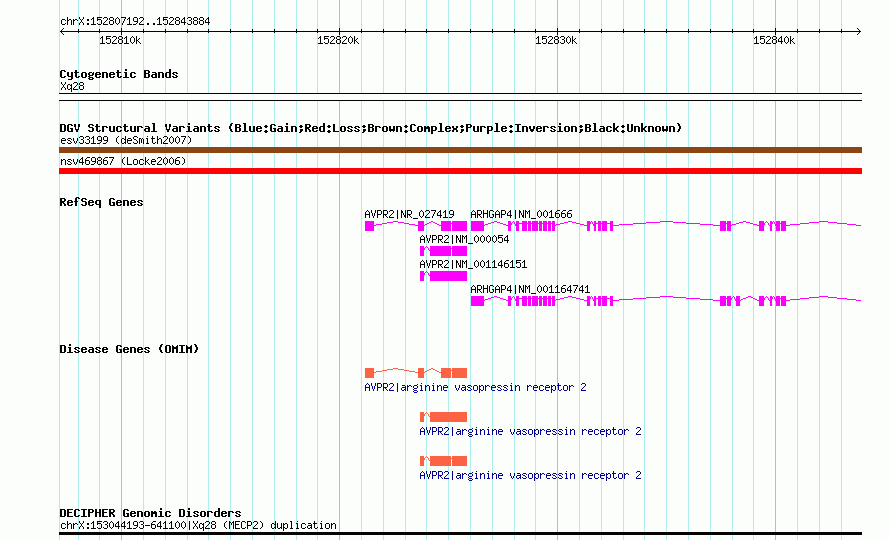This screenshot has width=890, height=540.
Task: Click the first OMIM AVPR2 orange gene glyph
Action: pyautogui.click(x=416, y=373)
